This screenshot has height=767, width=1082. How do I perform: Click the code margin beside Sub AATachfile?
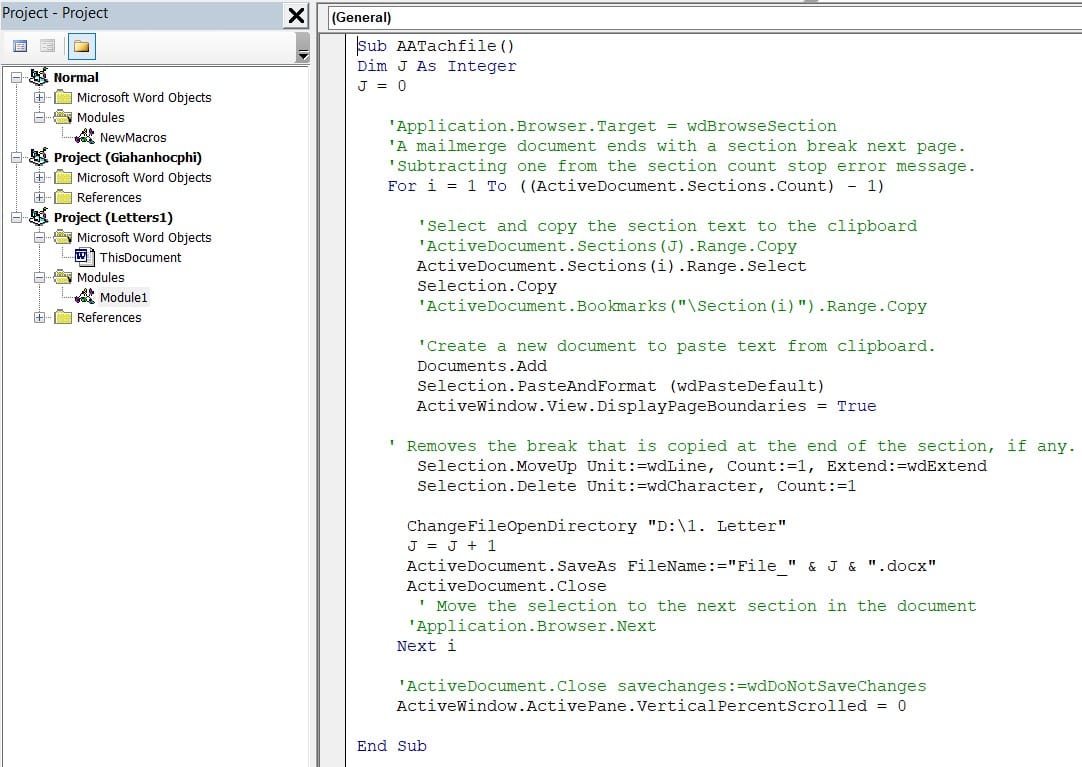350,45
